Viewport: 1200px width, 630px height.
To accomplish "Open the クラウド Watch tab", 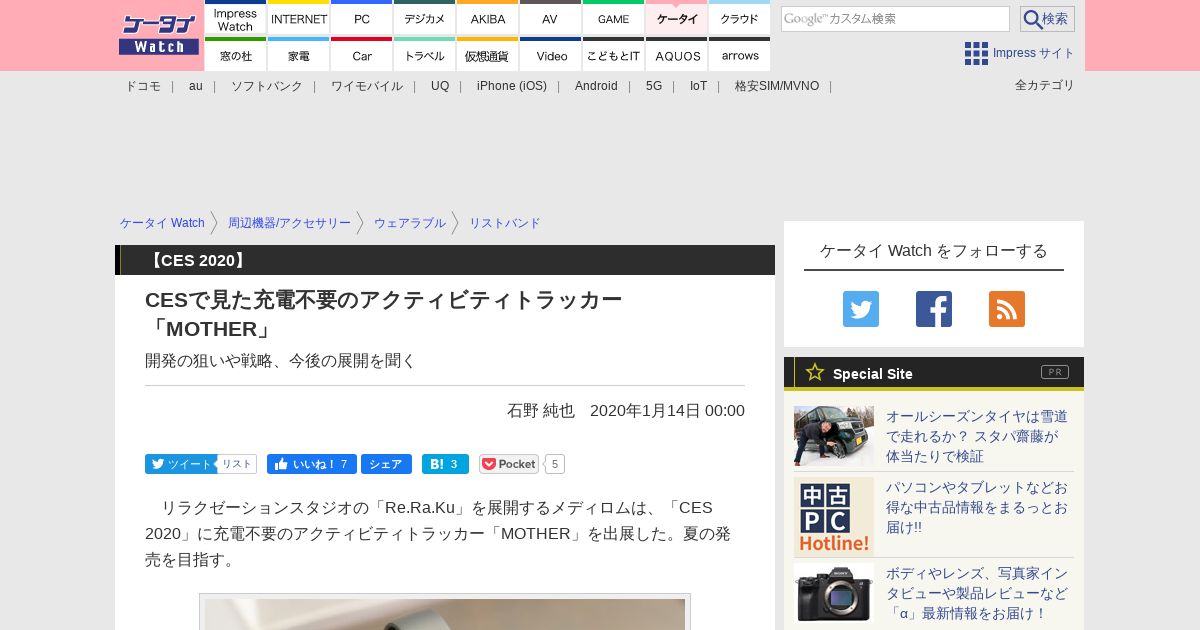I will pos(740,18).
